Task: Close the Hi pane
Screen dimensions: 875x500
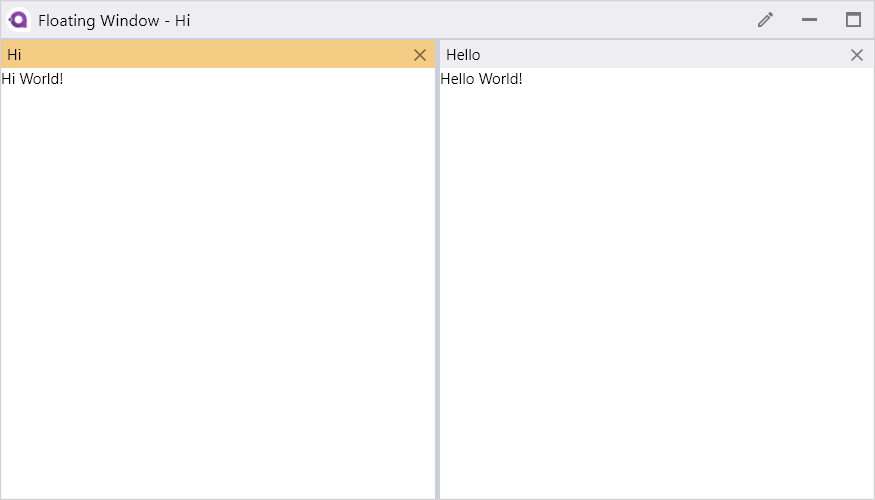Action: [420, 55]
